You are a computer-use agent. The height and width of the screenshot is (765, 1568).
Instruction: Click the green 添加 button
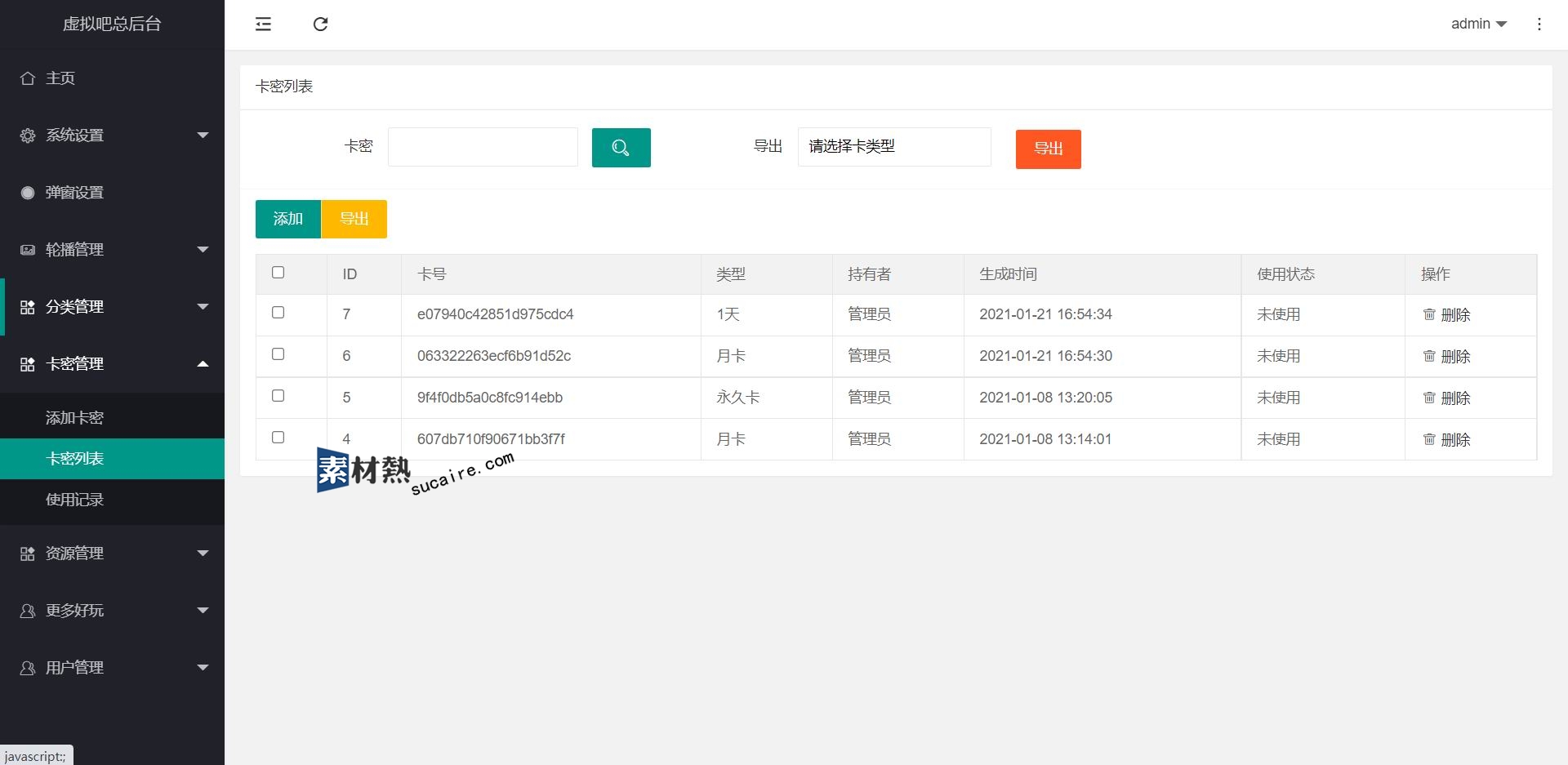287,219
